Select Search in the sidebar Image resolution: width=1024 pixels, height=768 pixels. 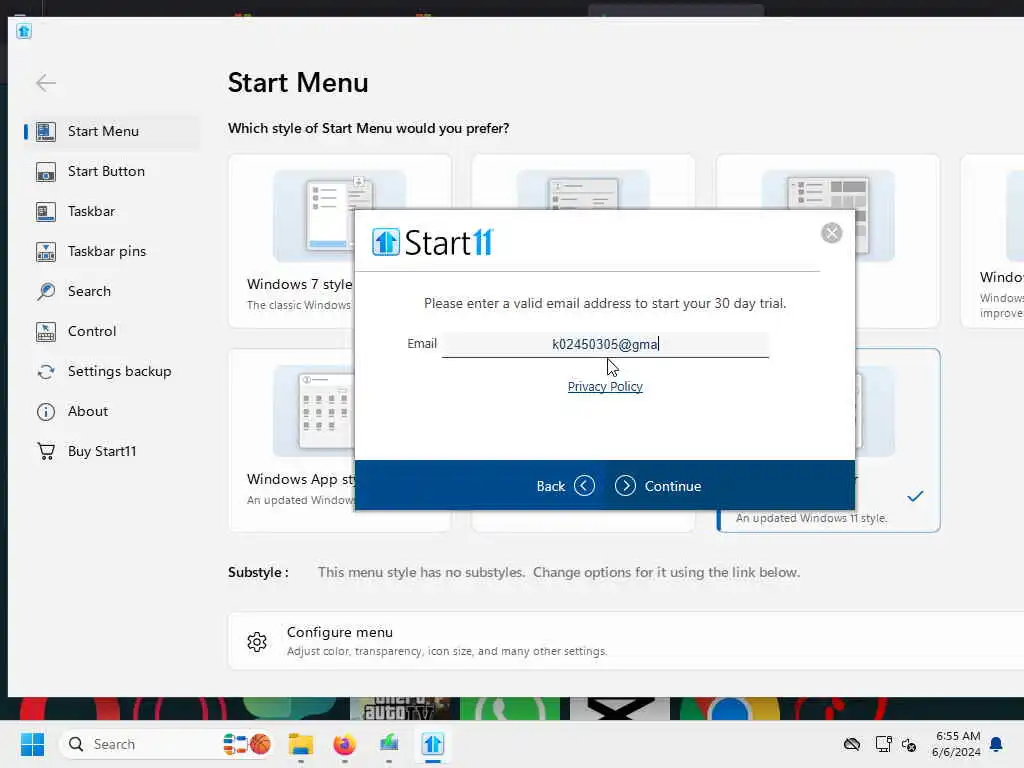[x=111, y=291]
